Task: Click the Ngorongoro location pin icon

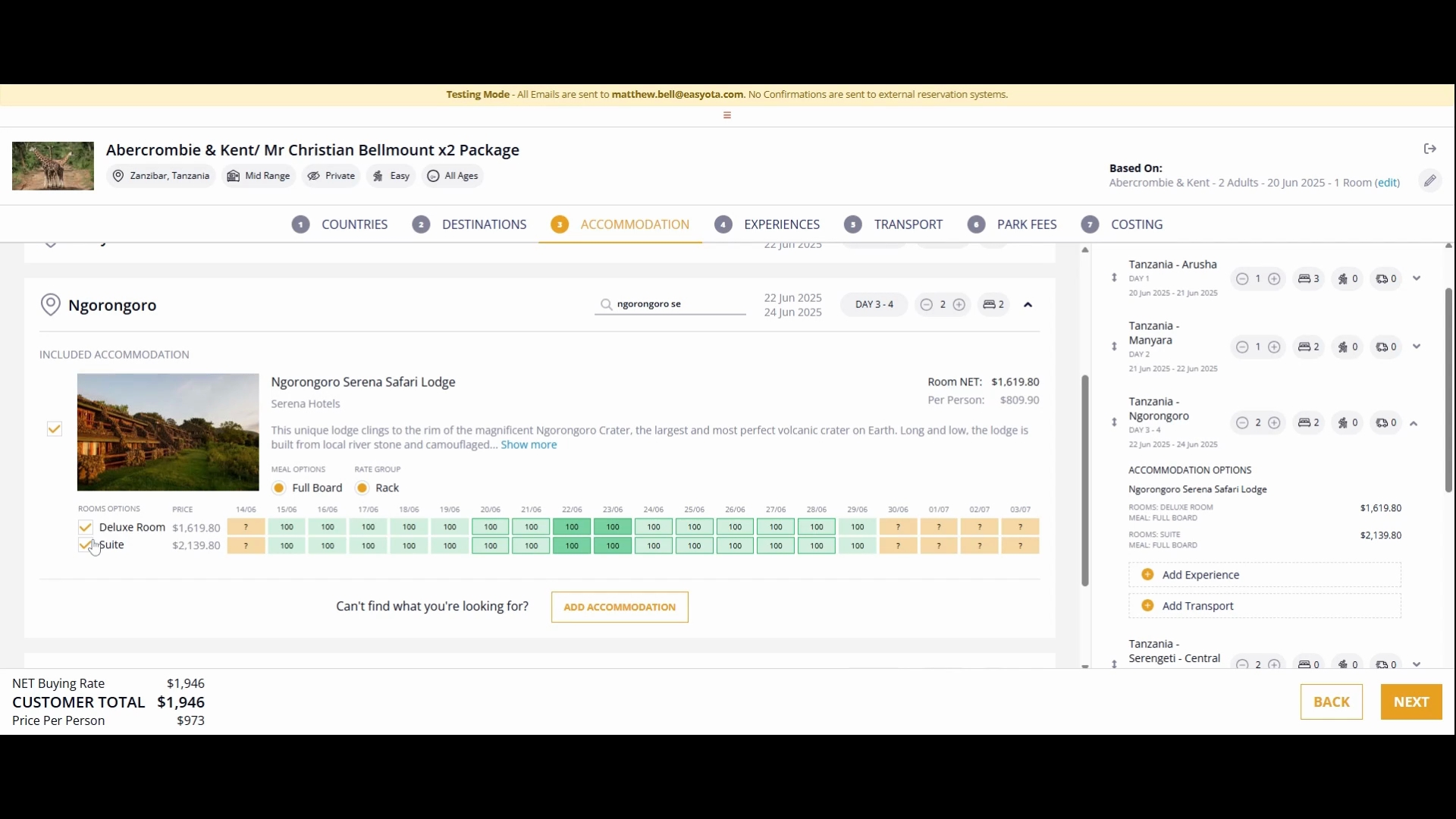Action: [50, 305]
